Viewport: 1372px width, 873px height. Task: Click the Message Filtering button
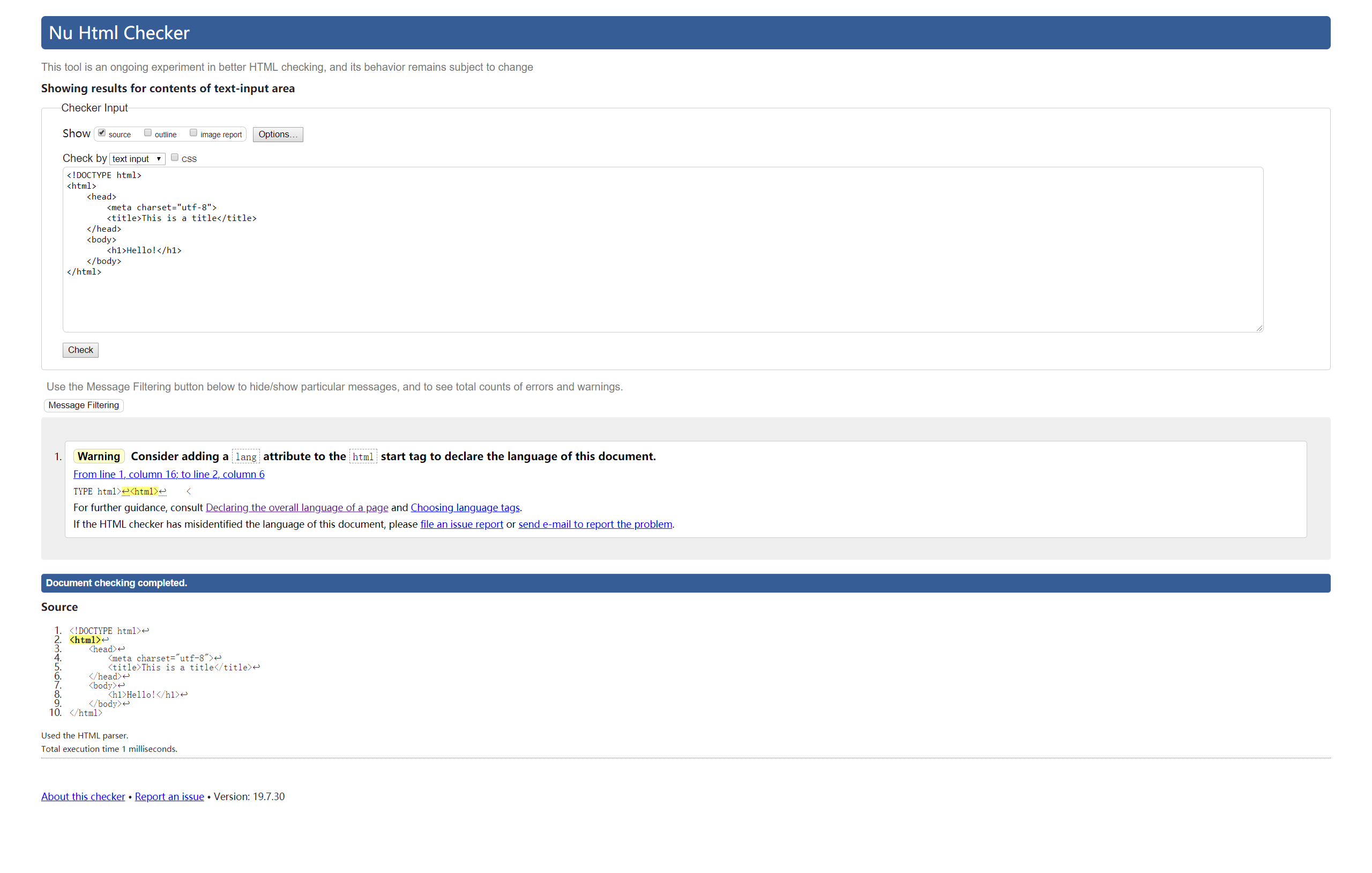click(x=83, y=405)
